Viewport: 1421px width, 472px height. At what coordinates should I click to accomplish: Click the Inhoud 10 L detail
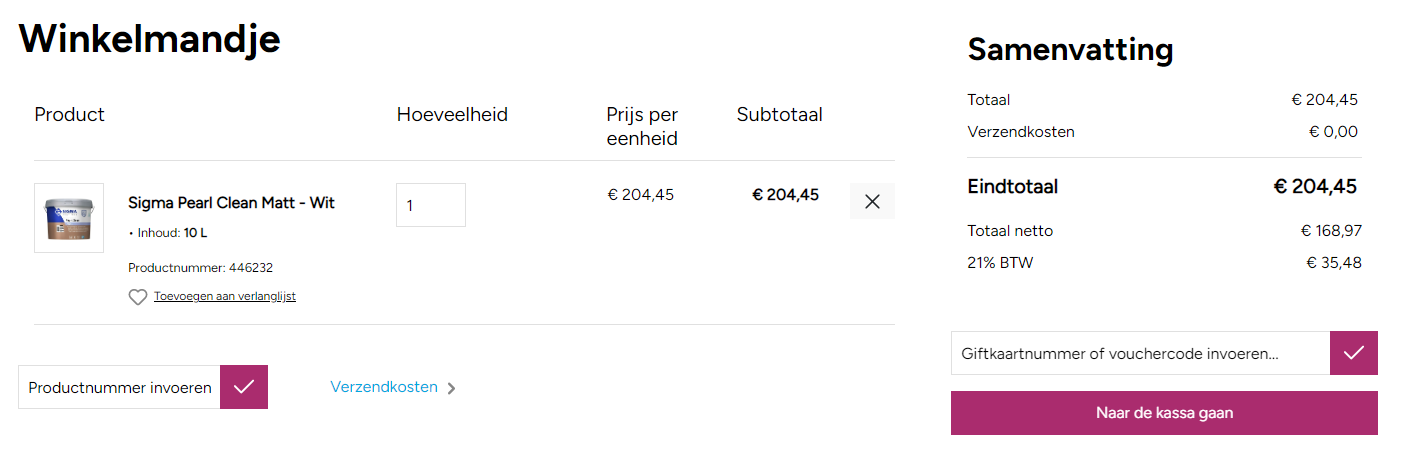pos(171,233)
